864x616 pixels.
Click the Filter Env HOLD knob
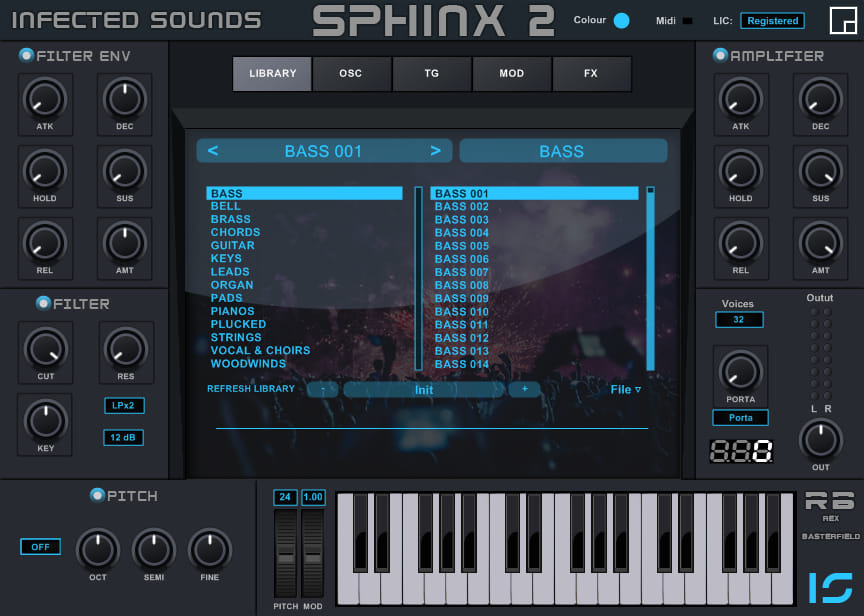coord(45,171)
